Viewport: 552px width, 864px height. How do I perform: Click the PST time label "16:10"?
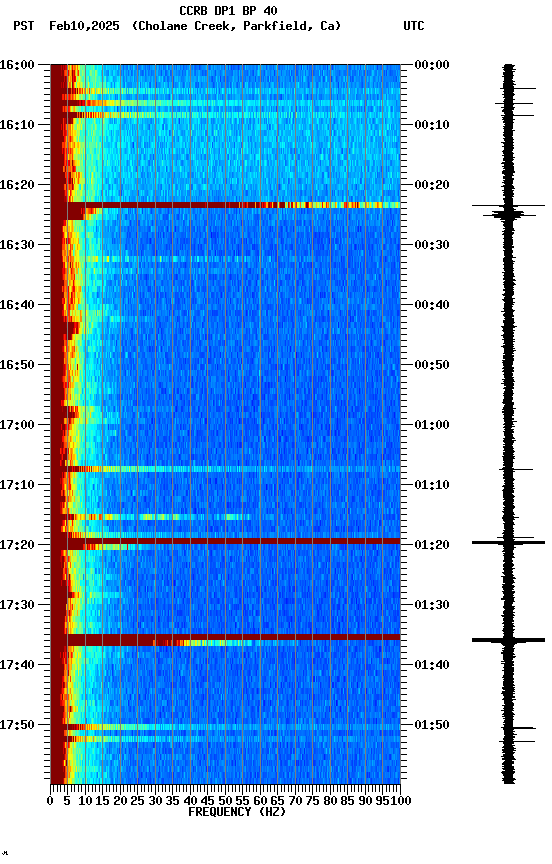pos(17,125)
